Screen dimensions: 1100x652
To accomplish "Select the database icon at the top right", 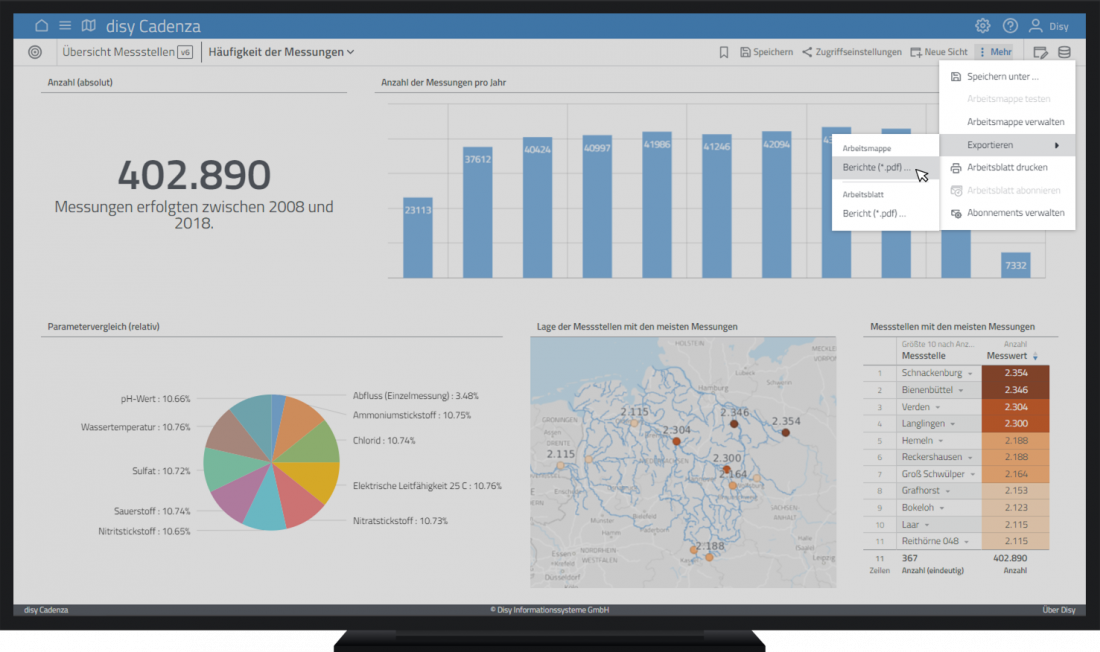I will [1062, 51].
